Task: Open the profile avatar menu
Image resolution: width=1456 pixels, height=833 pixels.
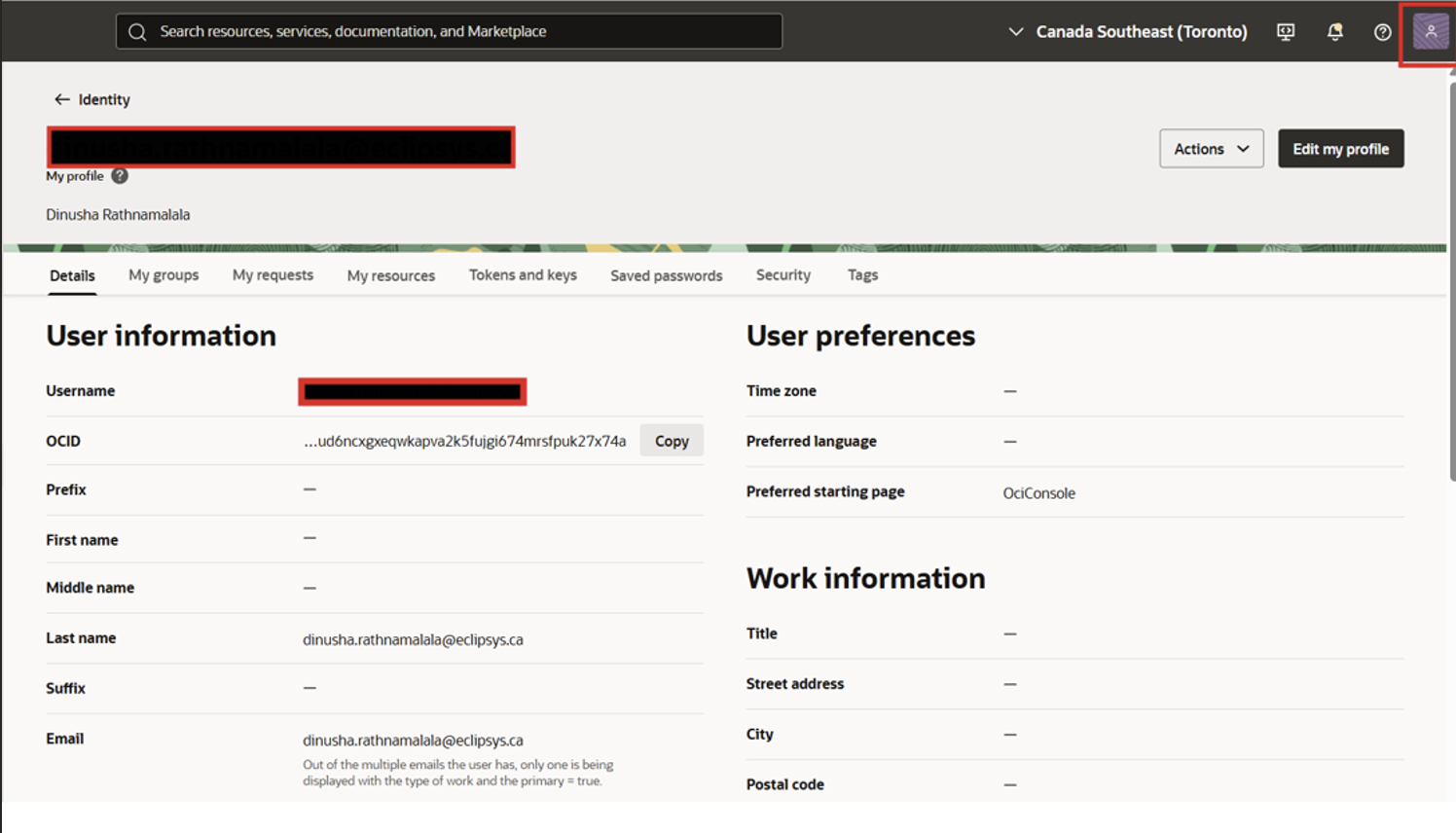Action: click(x=1430, y=31)
